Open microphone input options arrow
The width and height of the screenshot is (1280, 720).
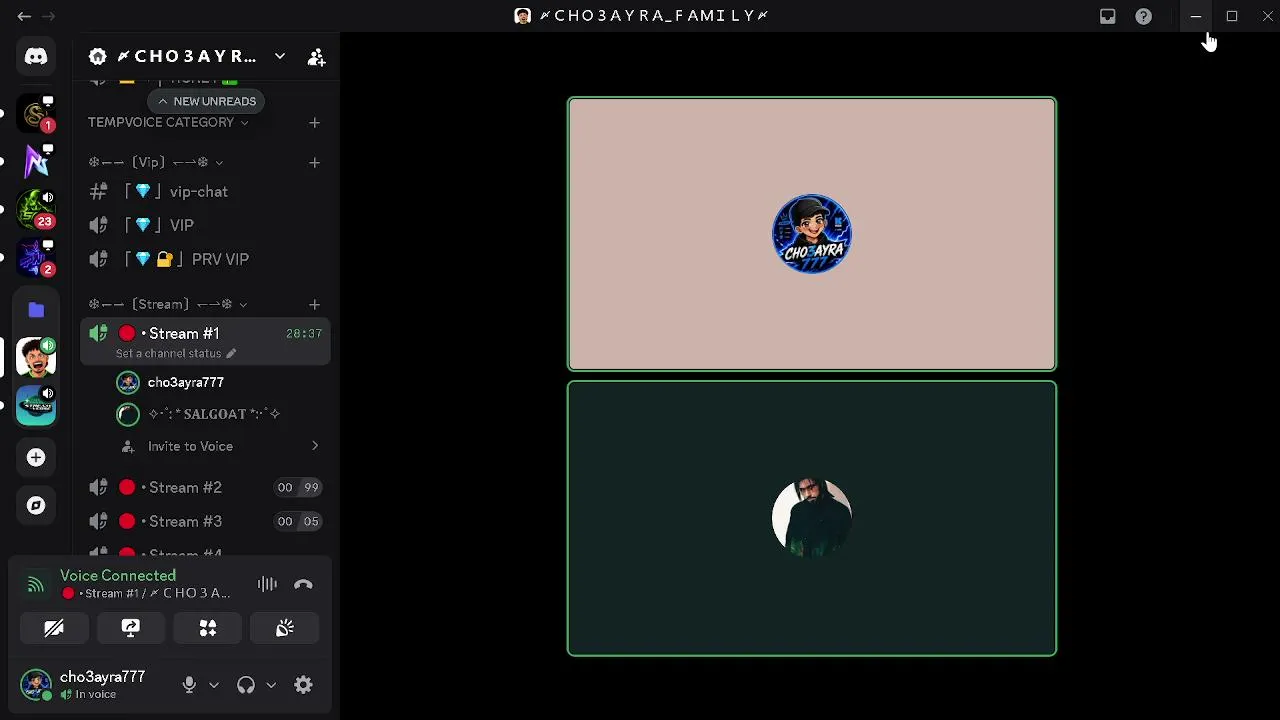[213, 685]
